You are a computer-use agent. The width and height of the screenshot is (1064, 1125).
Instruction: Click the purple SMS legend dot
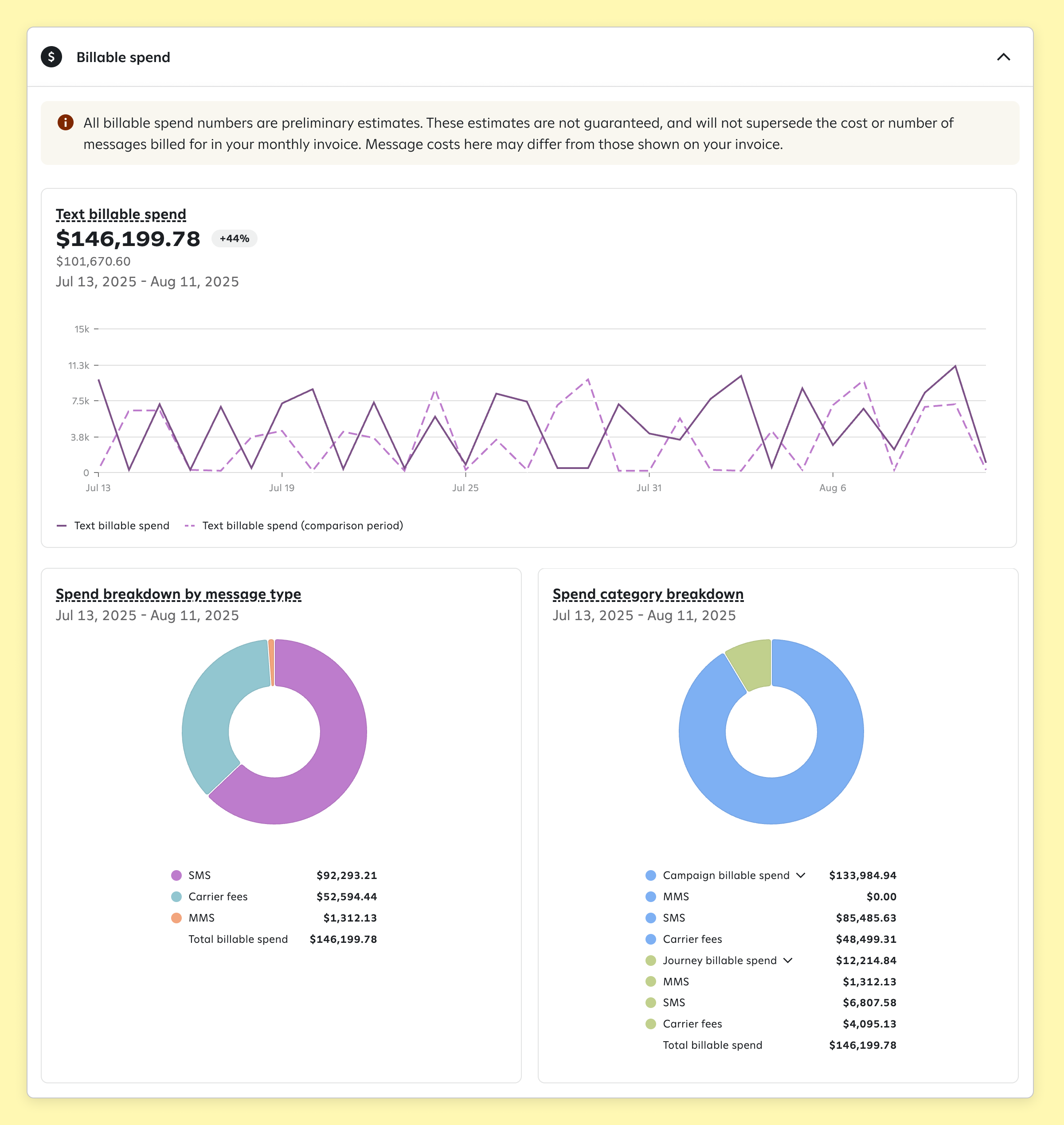tap(176, 875)
